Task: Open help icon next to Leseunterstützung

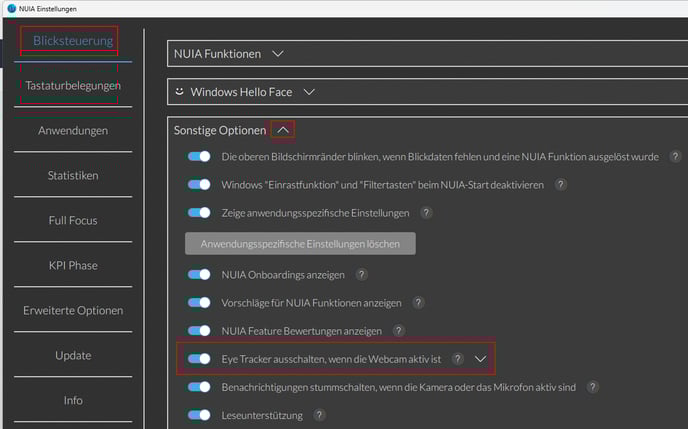Action: pos(319,415)
